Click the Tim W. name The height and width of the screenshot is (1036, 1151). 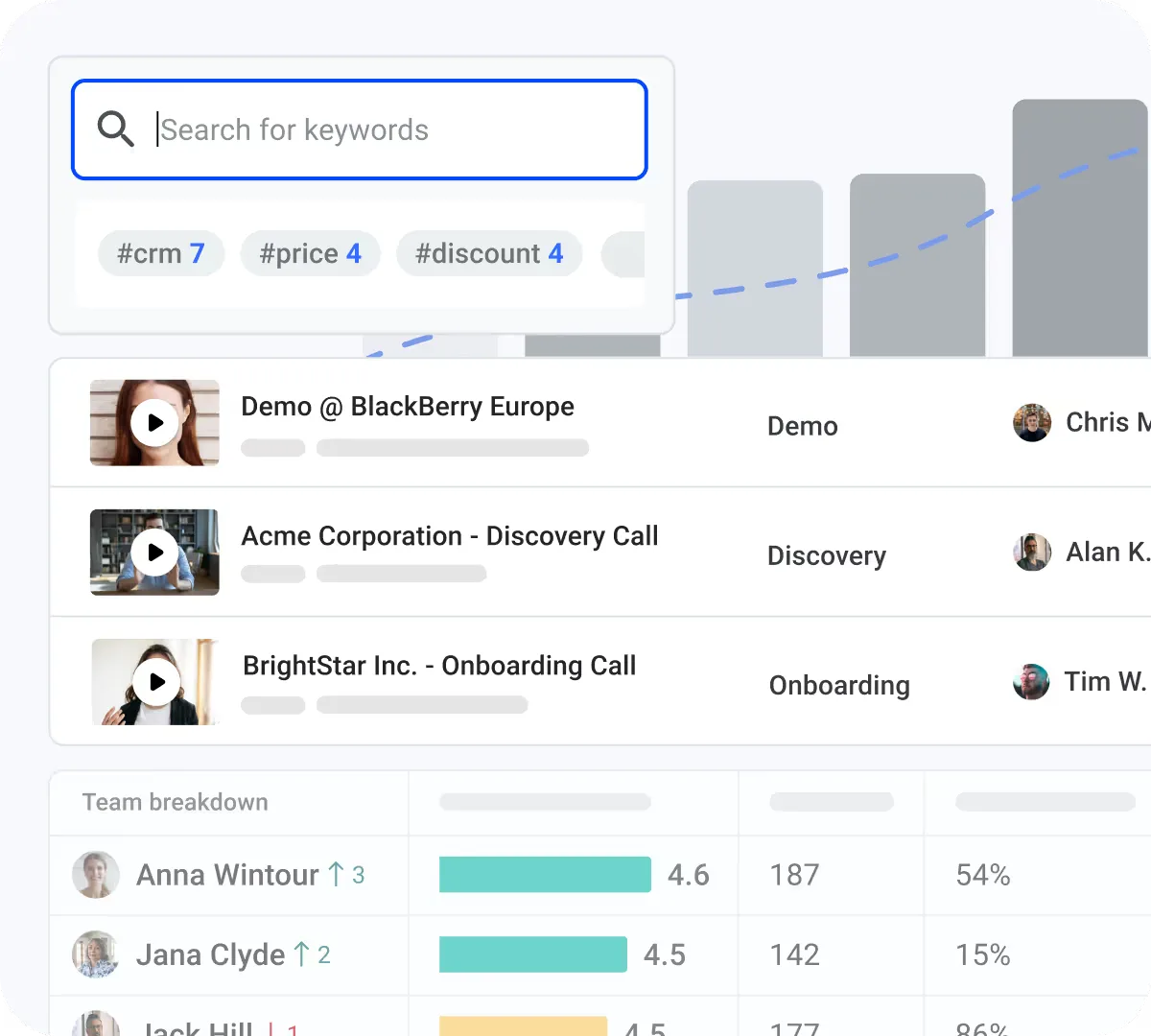click(x=1105, y=682)
